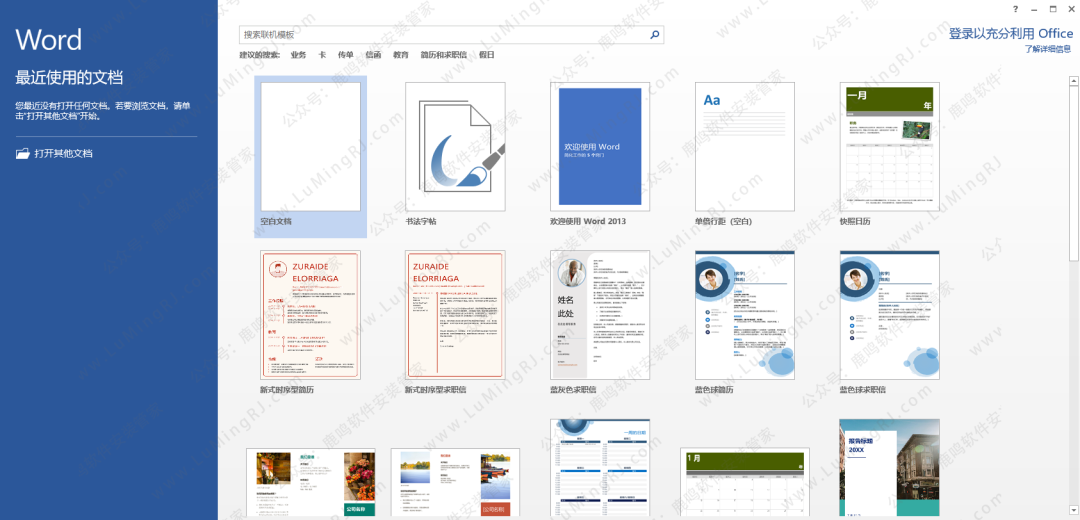Click the 了解详细信息 link
This screenshot has height=520, width=1080.
[1047, 49]
